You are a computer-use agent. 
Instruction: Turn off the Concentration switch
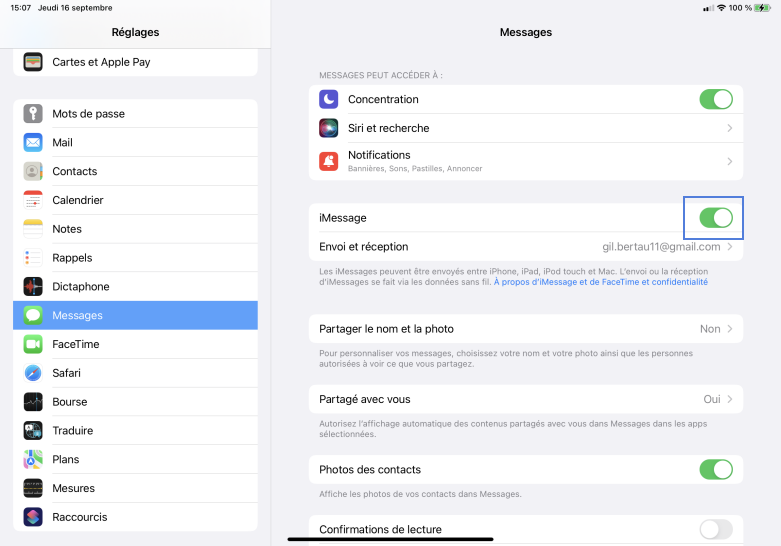point(716,99)
